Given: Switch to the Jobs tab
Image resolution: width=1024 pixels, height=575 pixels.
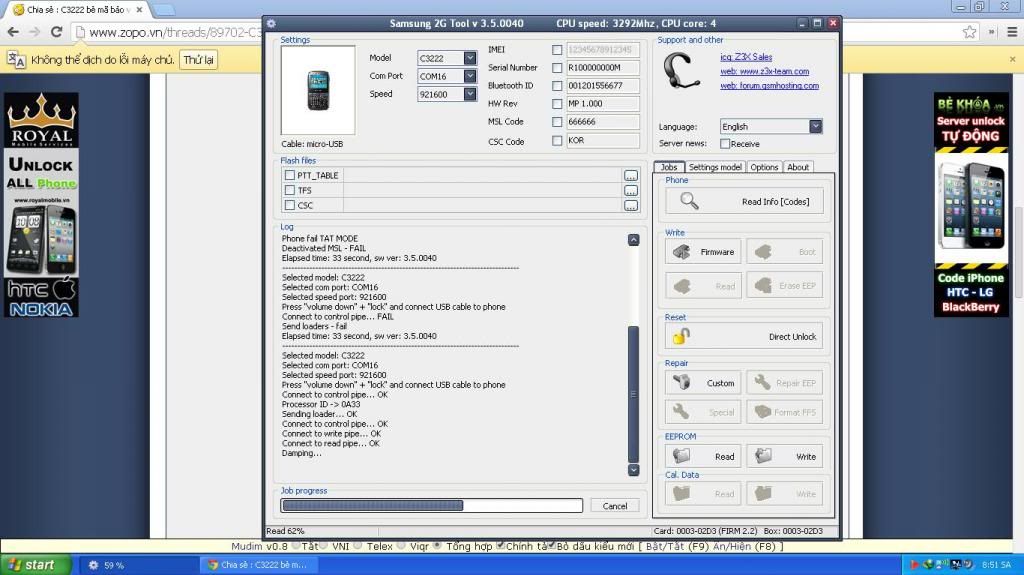Looking at the screenshot, I should click(x=669, y=167).
